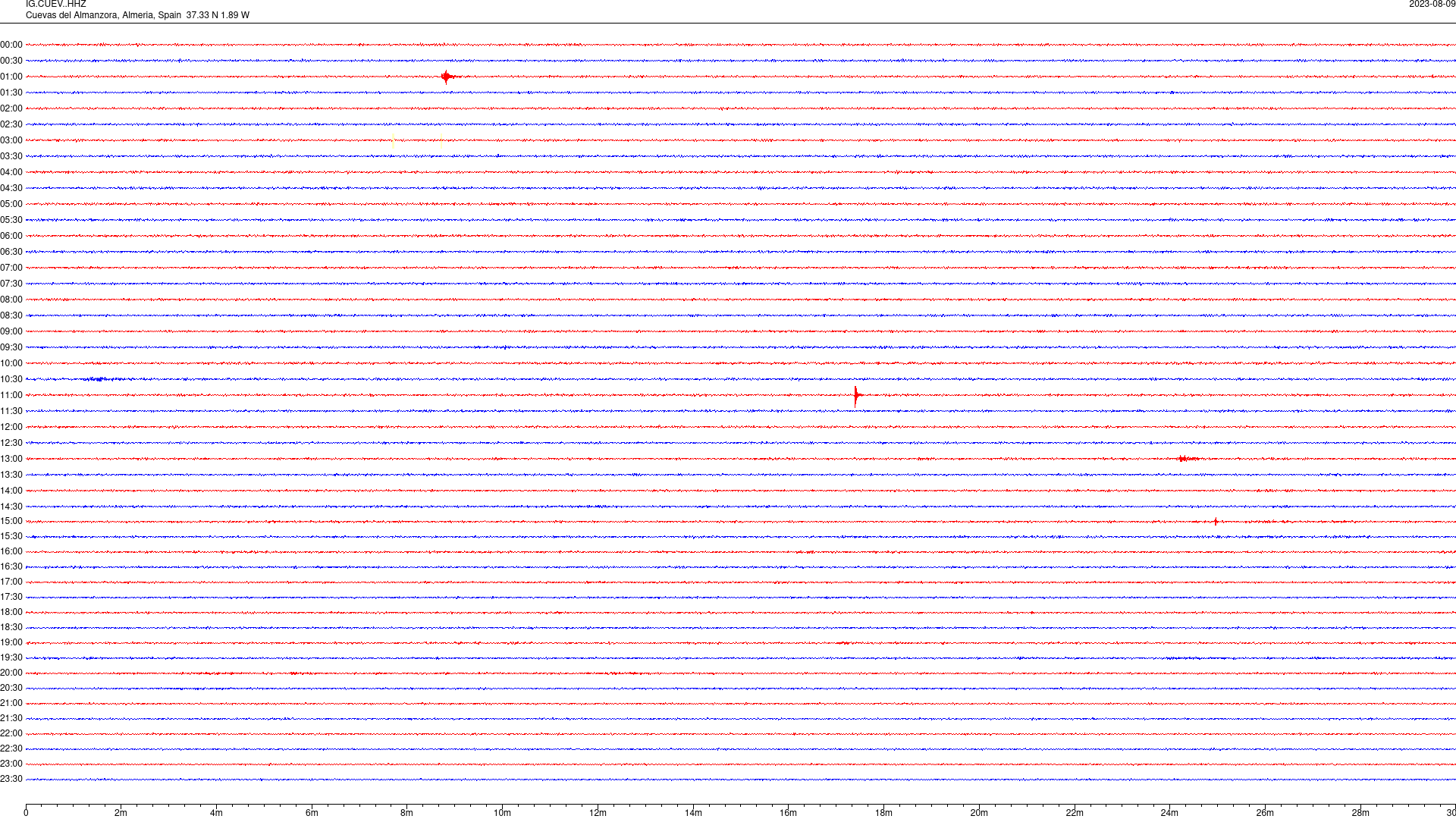Click the 13:00 time row label
Image resolution: width=1456 pixels, height=819 pixels.
[11, 459]
